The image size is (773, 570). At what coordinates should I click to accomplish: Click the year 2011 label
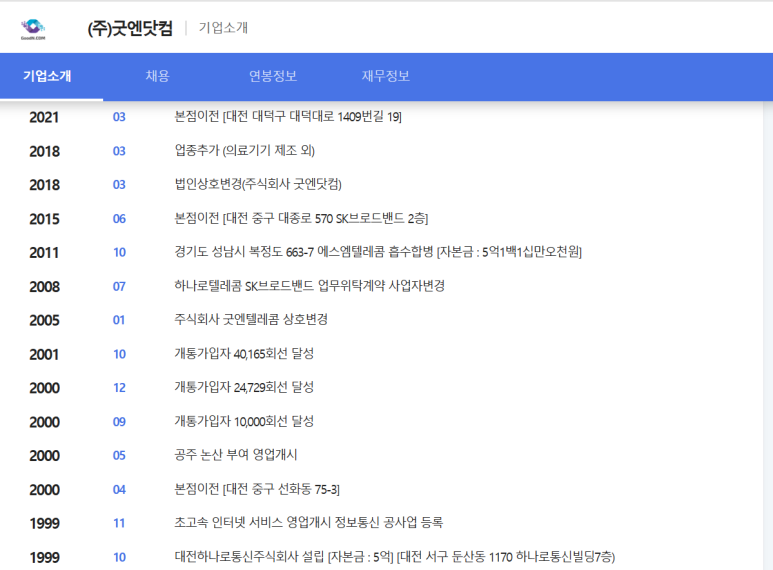click(44, 253)
